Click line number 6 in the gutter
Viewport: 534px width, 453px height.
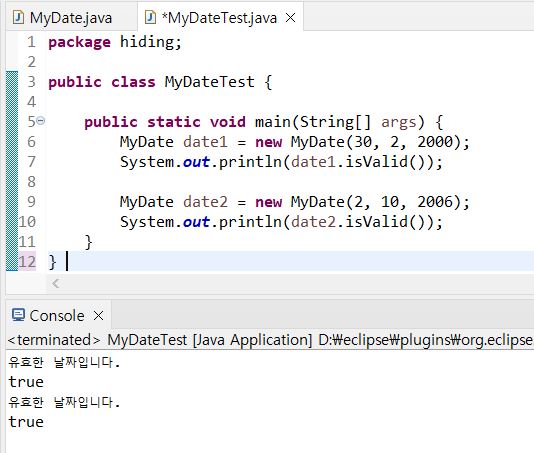(x=31, y=142)
